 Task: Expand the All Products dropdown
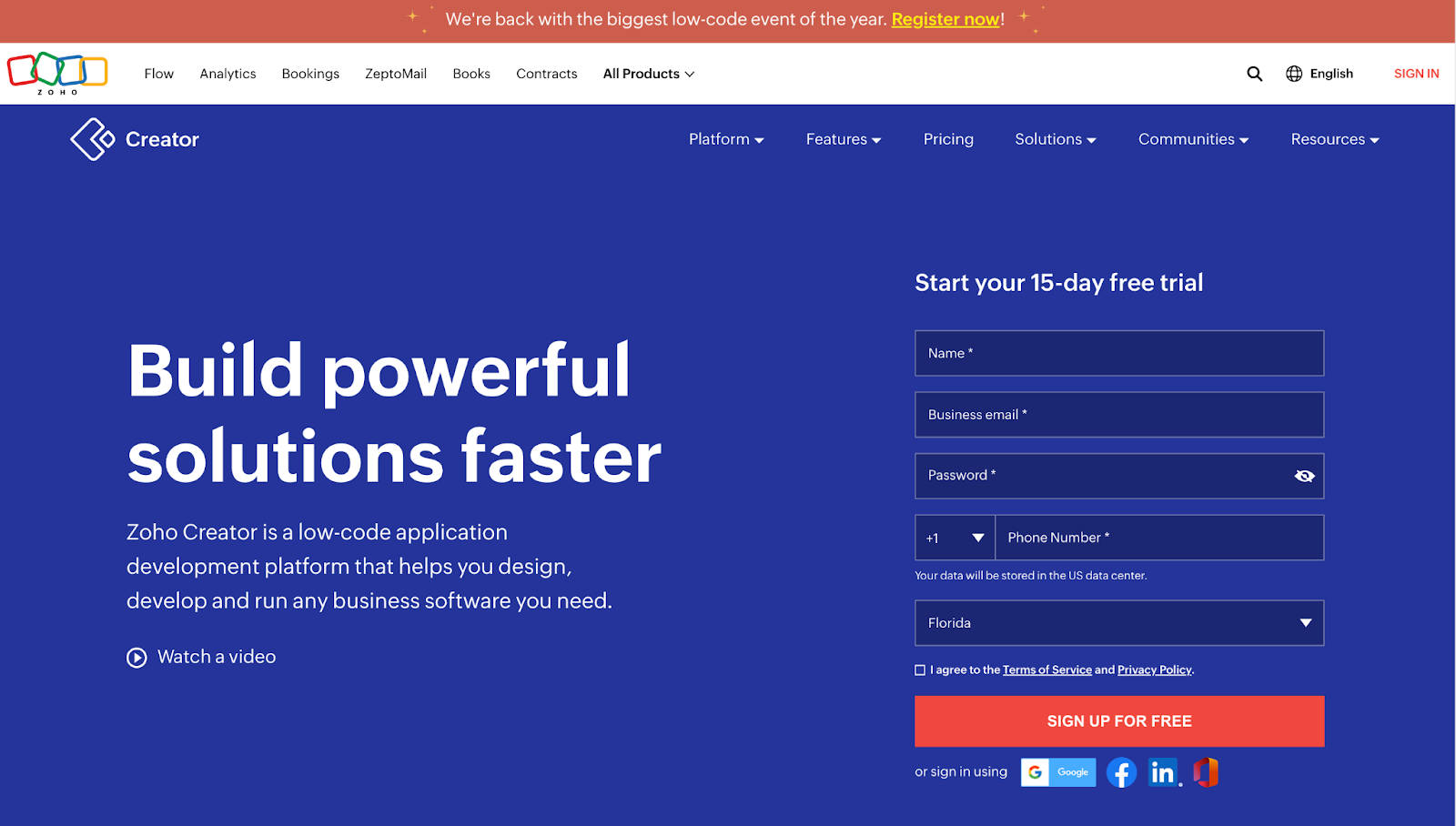tap(649, 74)
